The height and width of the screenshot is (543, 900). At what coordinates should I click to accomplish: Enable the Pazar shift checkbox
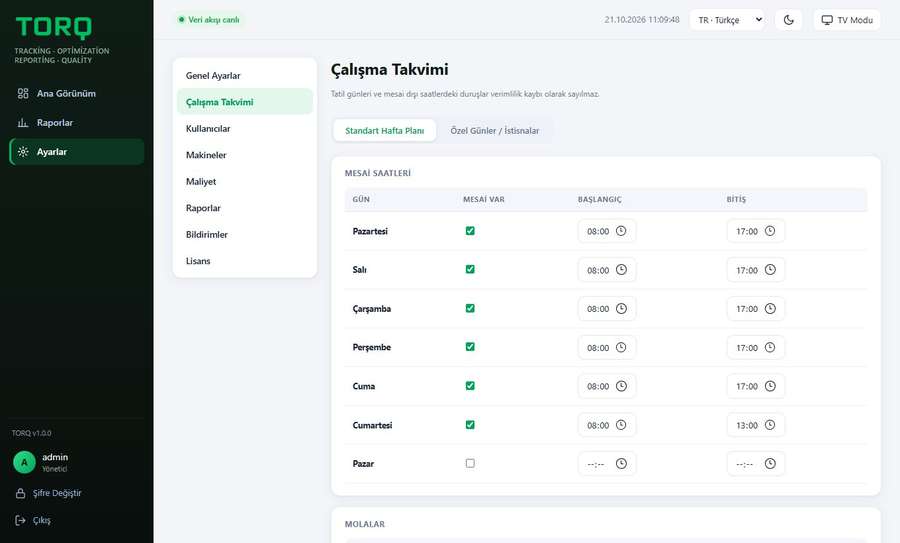470,463
